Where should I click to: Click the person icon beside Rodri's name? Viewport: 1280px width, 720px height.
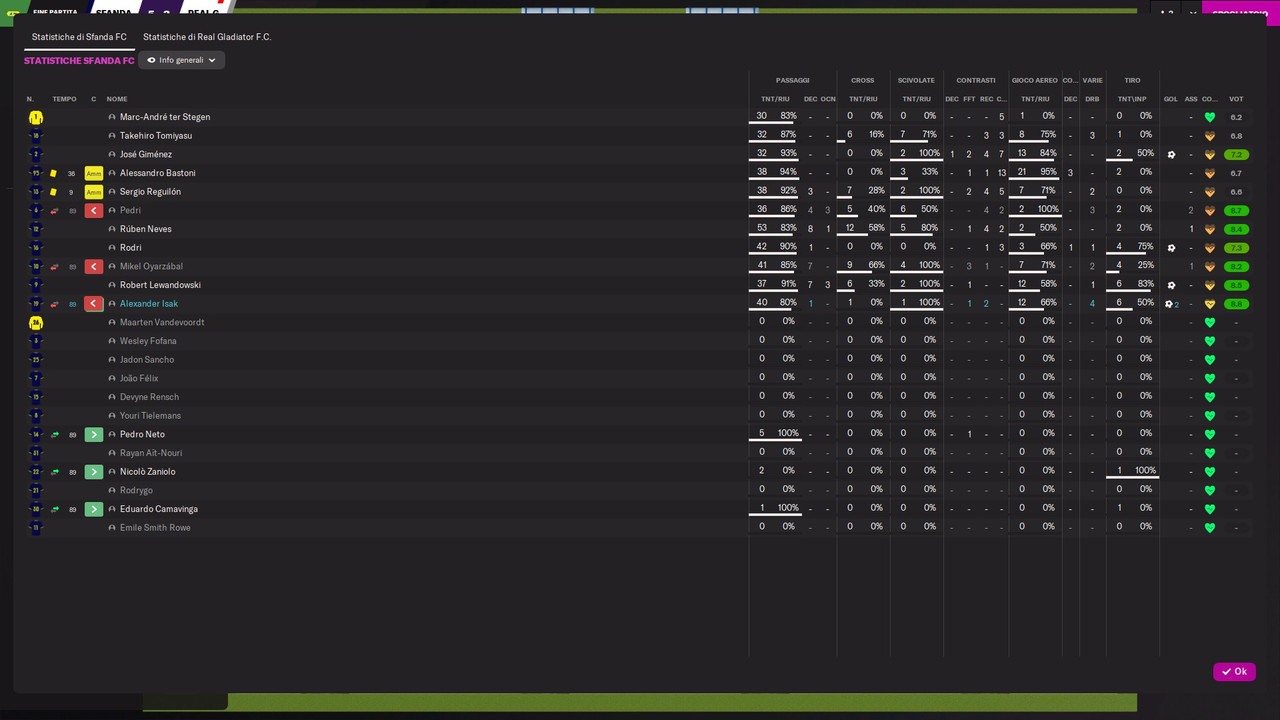tap(112, 248)
